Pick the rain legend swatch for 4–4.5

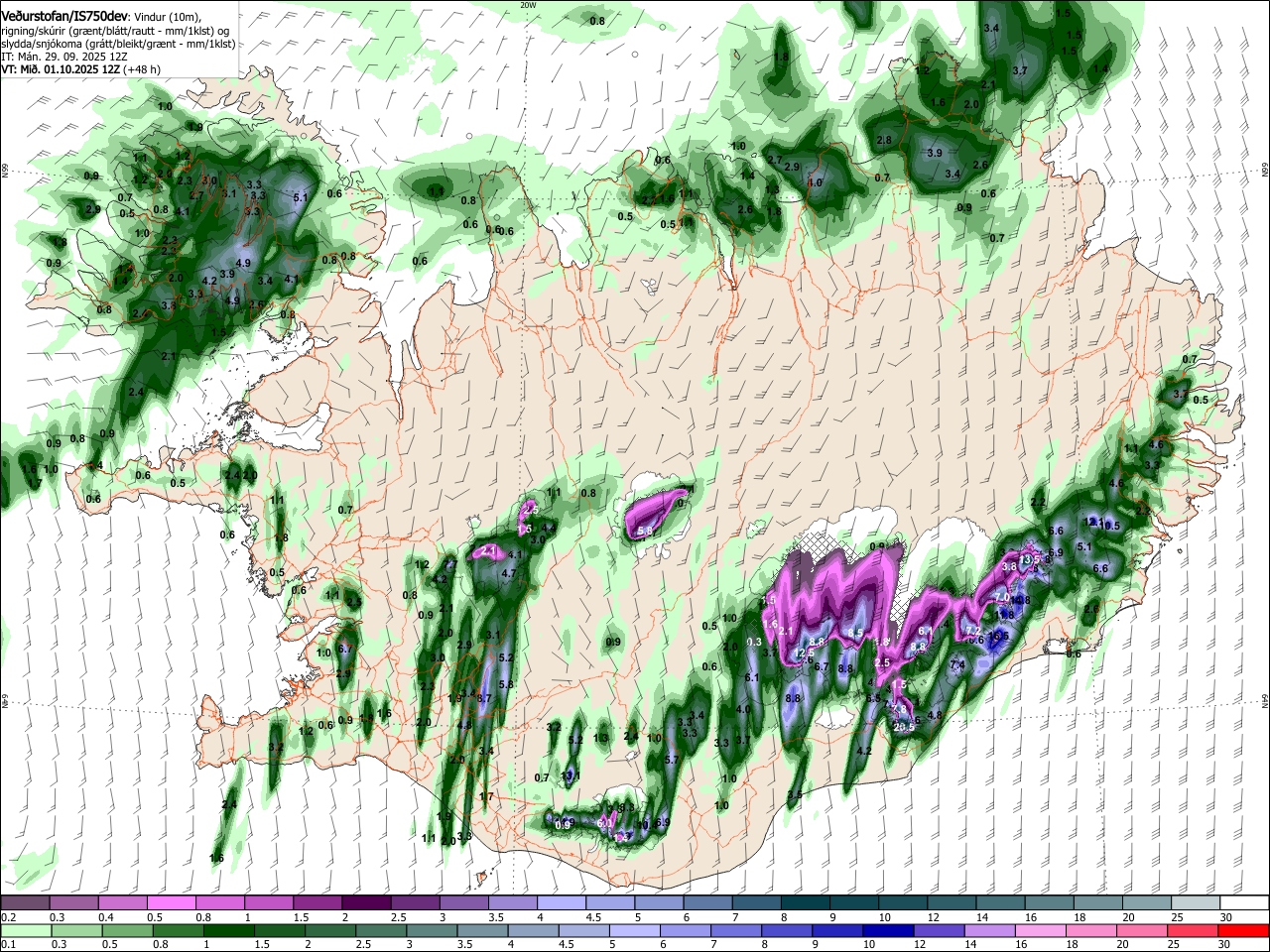click(x=533, y=930)
